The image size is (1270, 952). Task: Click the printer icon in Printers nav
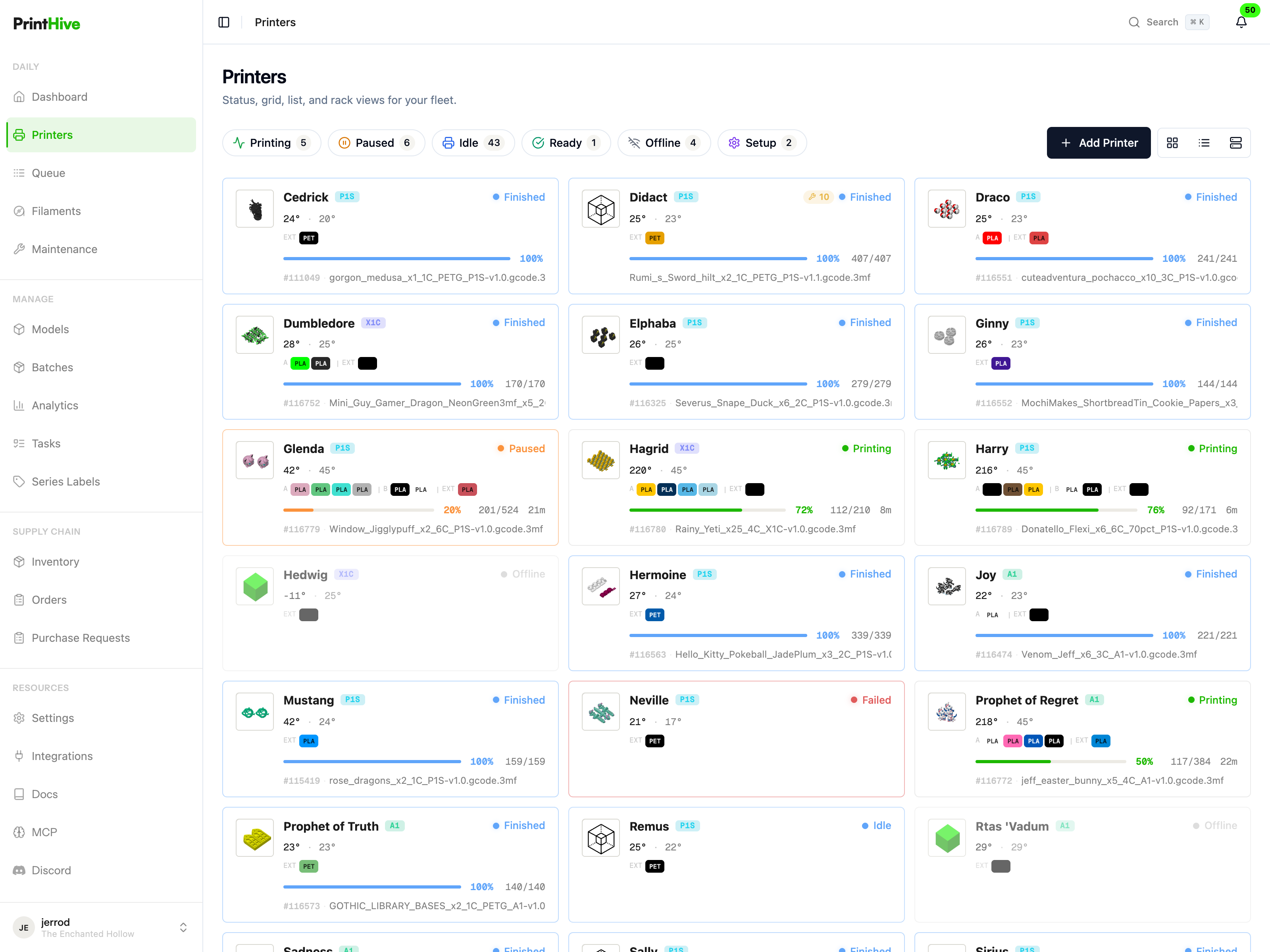(19, 135)
